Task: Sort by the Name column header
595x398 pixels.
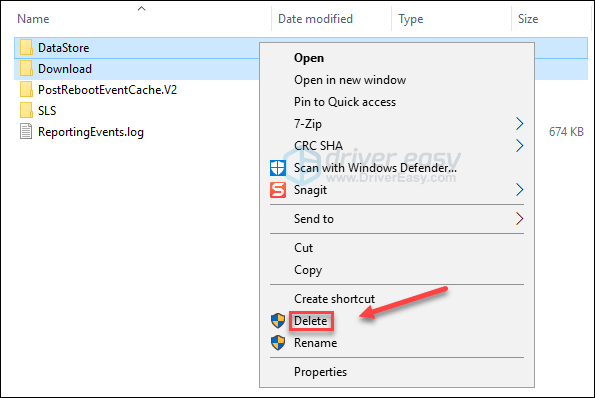Action: [x=33, y=19]
